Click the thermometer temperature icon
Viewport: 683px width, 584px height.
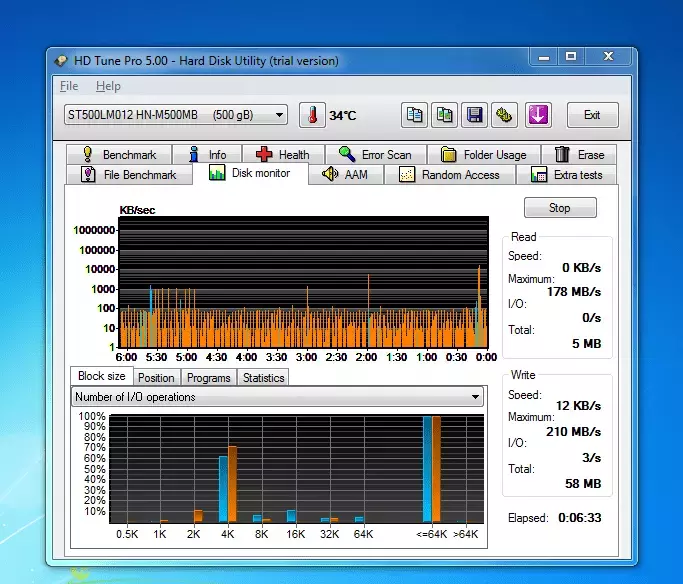(x=312, y=115)
